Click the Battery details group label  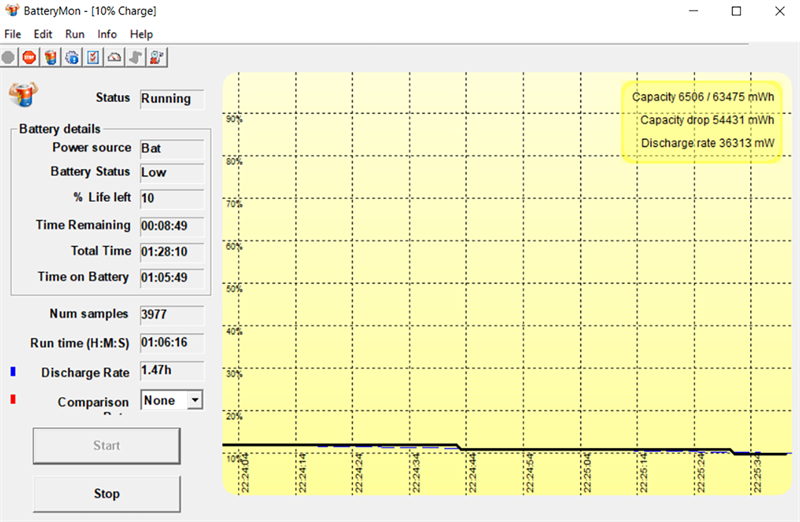tap(60, 129)
